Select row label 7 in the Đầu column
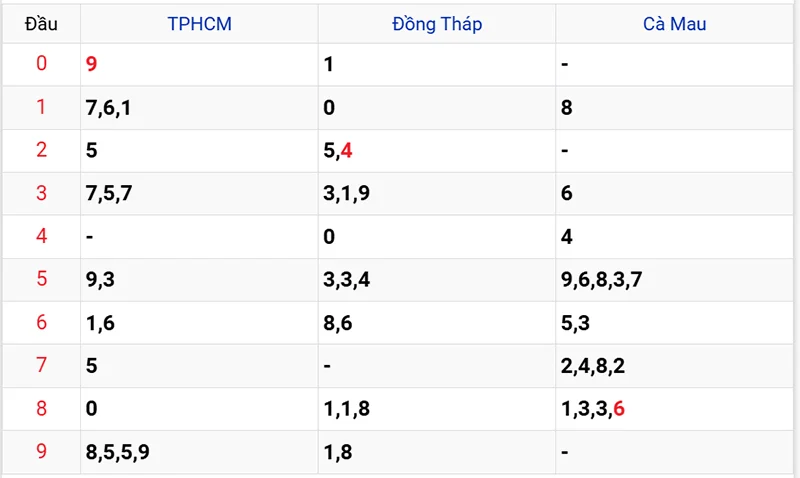 [x=41, y=366]
